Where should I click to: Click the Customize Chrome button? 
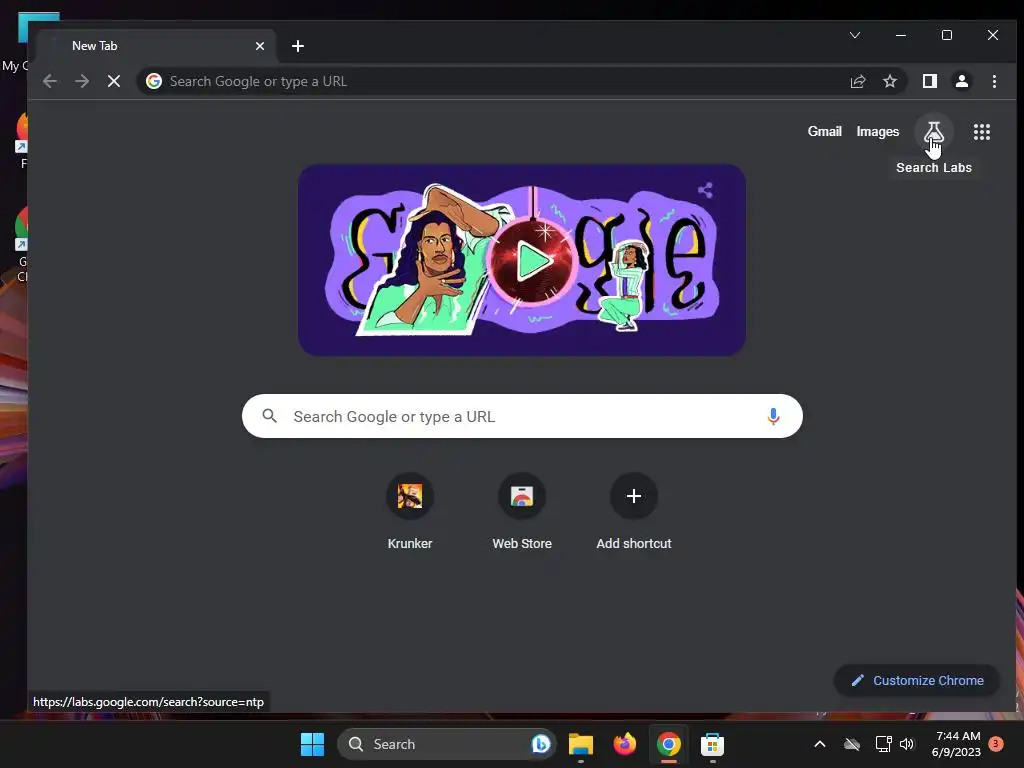pos(917,680)
